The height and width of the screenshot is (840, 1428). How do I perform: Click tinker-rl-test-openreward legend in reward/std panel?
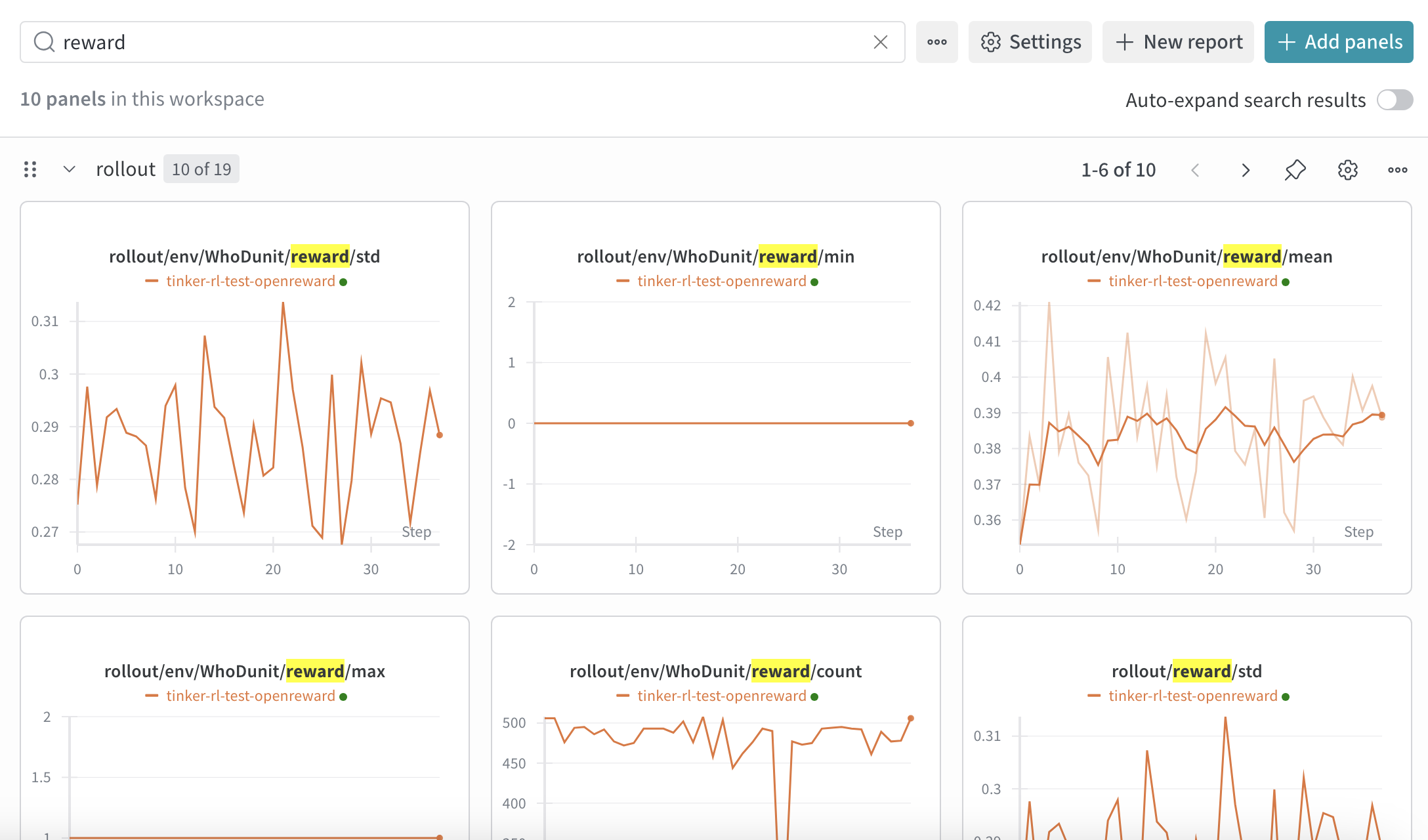click(250, 282)
